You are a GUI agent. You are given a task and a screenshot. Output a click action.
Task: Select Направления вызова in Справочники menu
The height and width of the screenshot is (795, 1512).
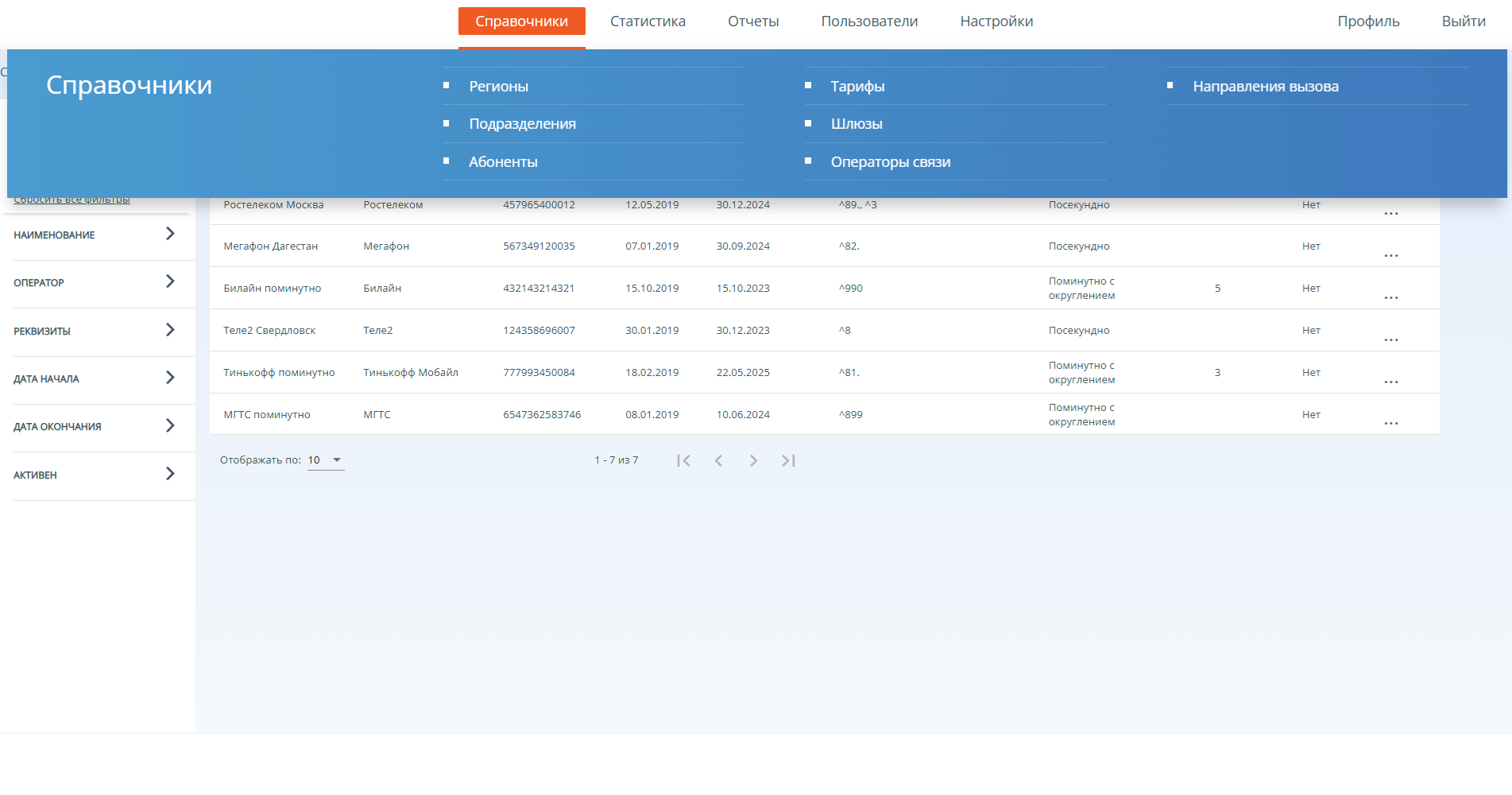pos(1266,86)
